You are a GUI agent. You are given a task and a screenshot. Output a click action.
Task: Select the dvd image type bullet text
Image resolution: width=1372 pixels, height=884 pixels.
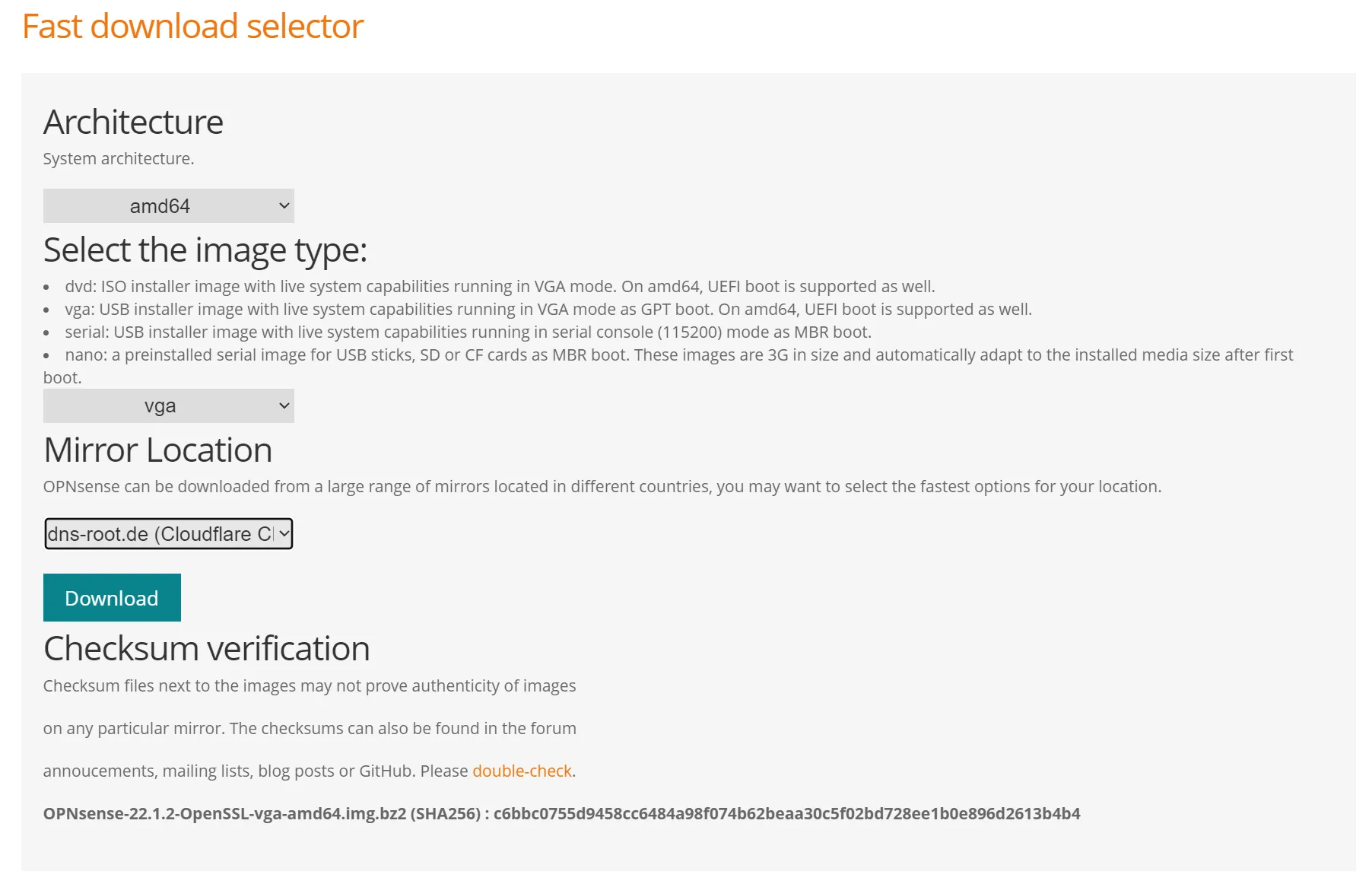(x=498, y=287)
